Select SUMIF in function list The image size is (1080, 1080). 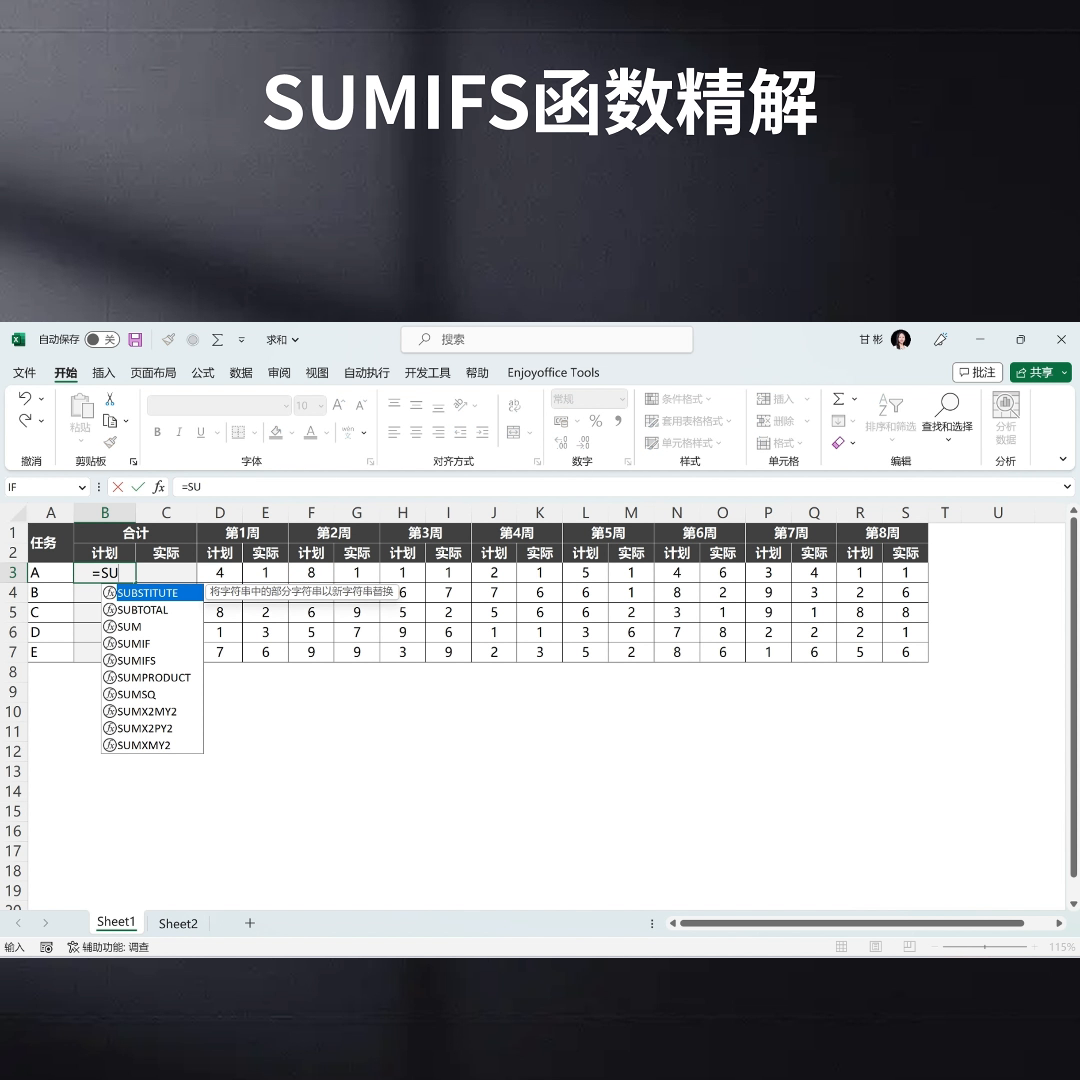152,643
